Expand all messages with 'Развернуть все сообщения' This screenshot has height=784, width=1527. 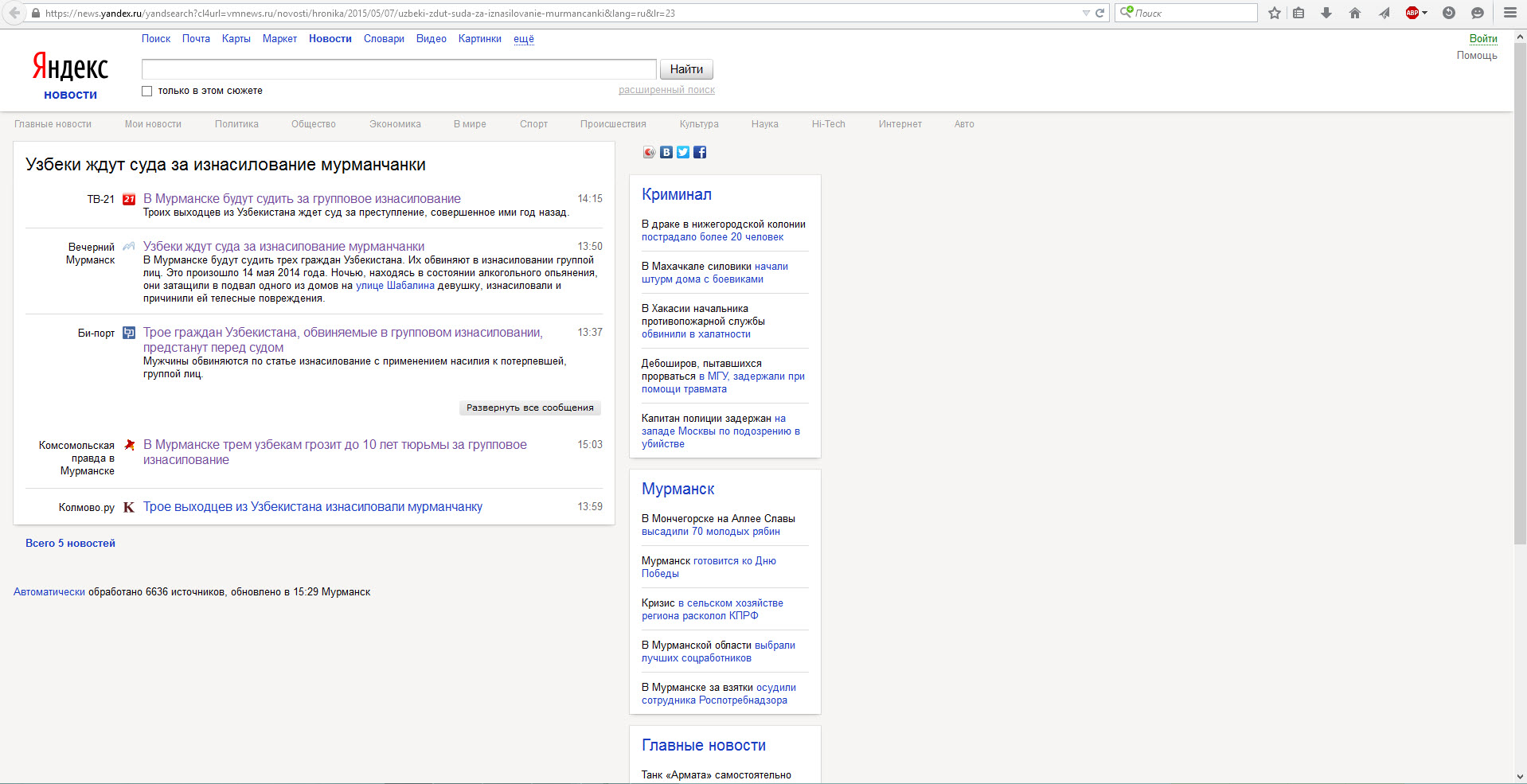click(x=530, y=408)
